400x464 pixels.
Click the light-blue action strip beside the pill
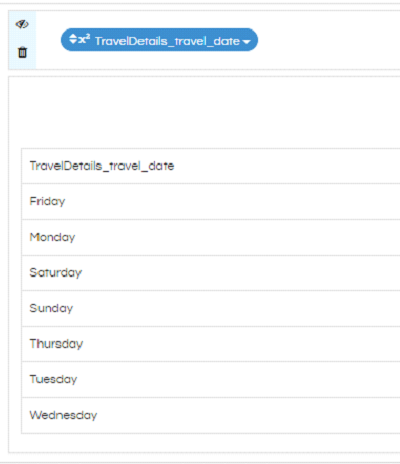point(22,38)
